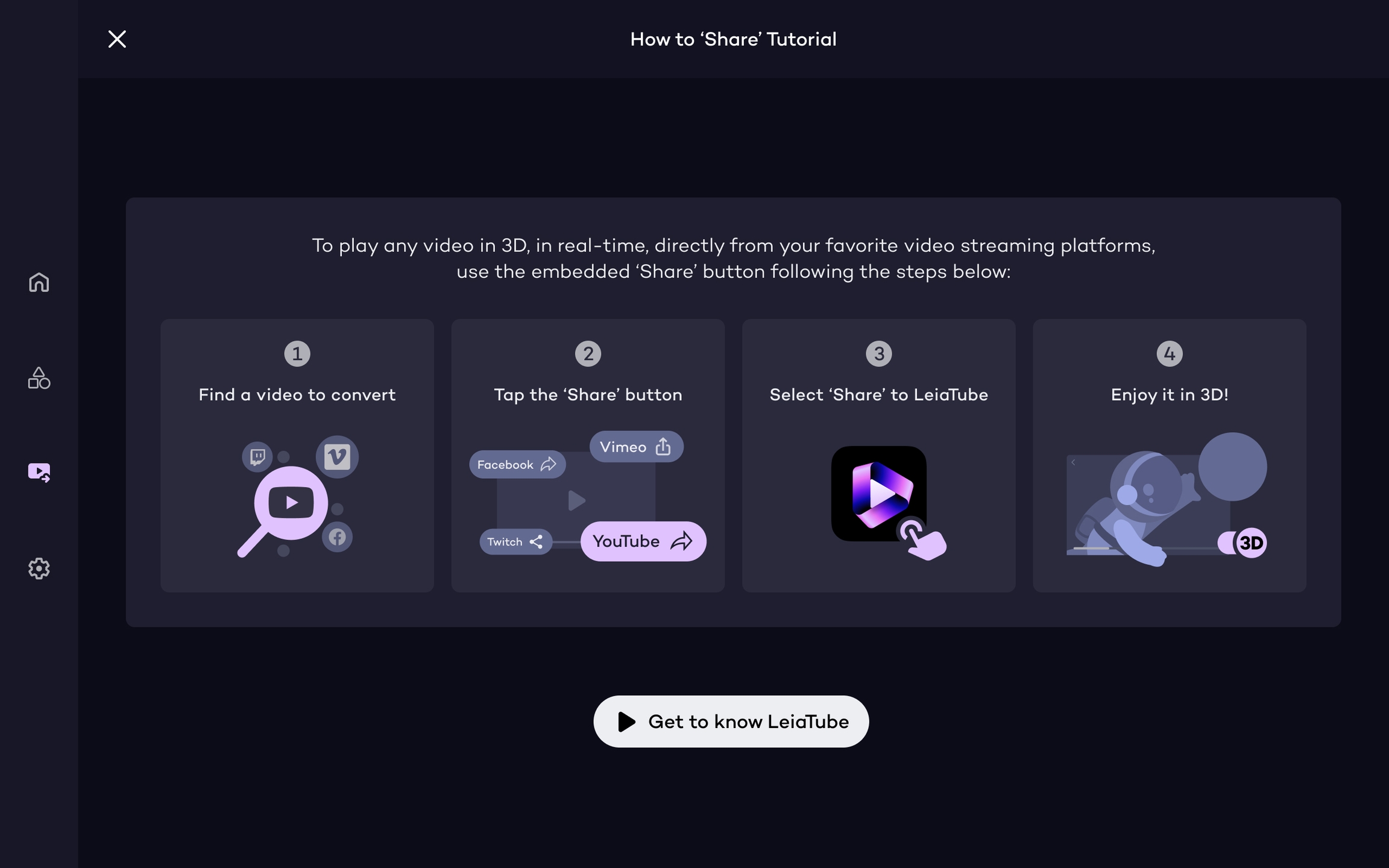Viewport: 1389px width, 868px height.
Task: Tap the YouTube share pill
Action: pyautogui.click(x=643, y=541)
